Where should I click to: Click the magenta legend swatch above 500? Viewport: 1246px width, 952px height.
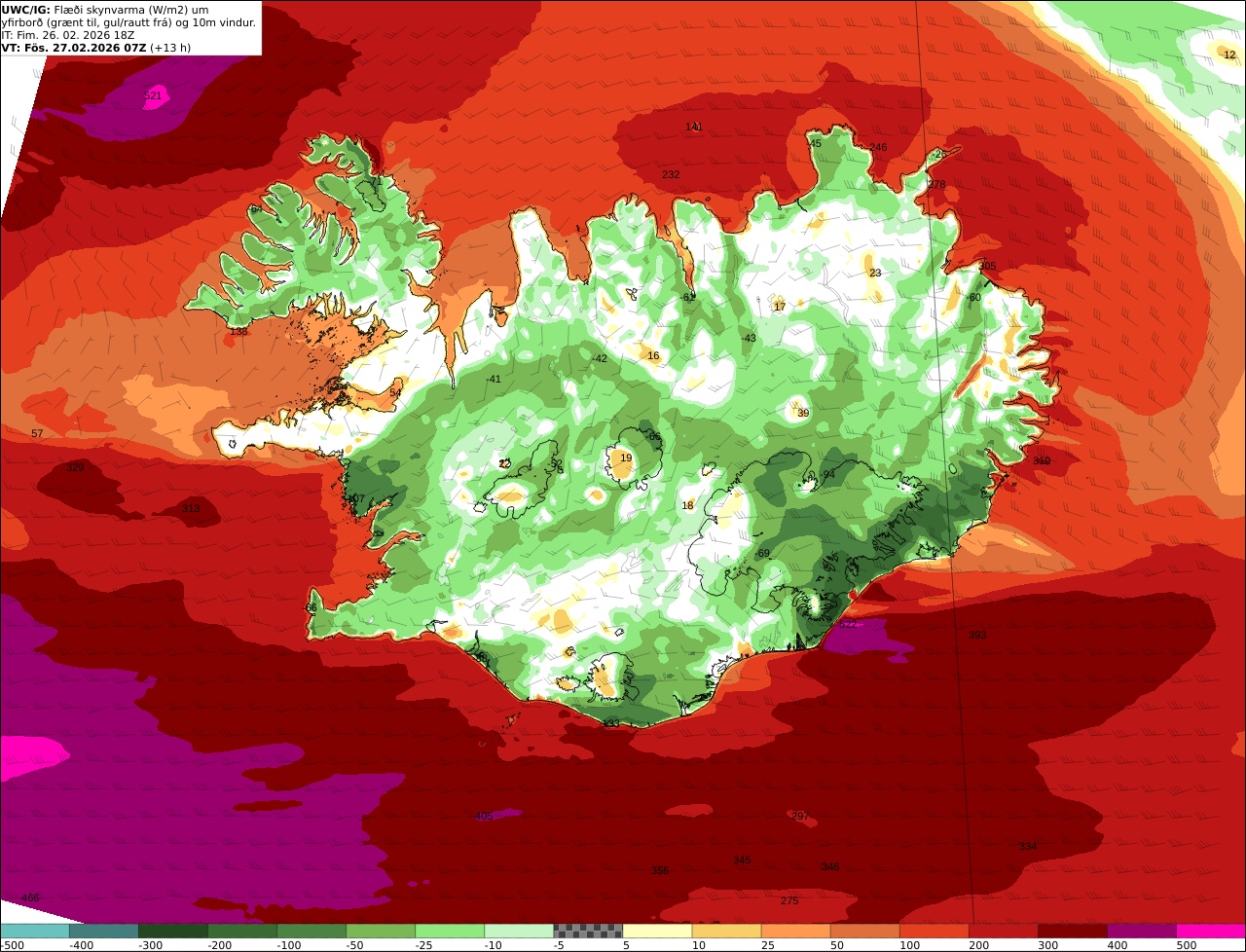1210,931
